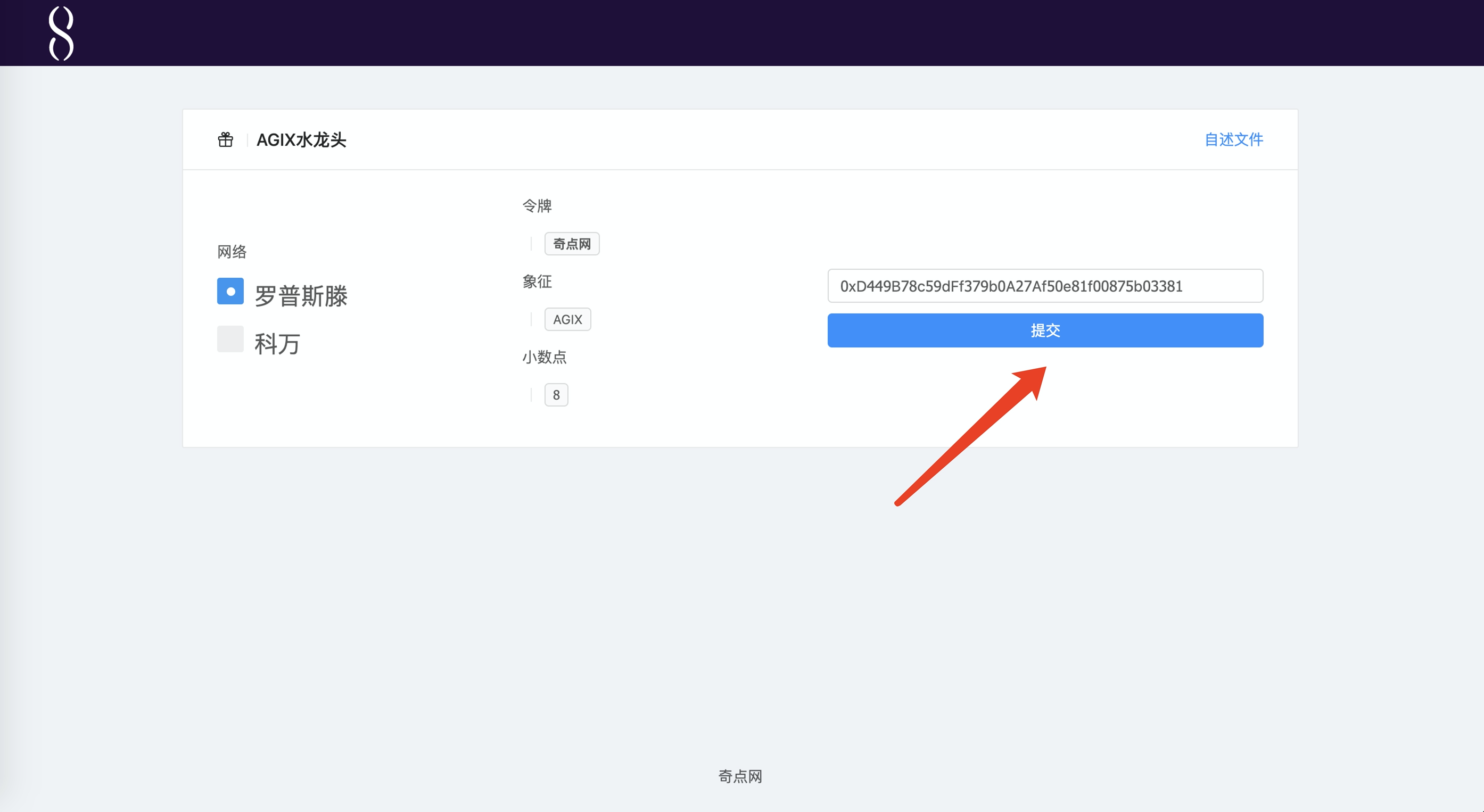Click the 小数点 field label
The image size is (1484, 812).
(x=545, y=357)
